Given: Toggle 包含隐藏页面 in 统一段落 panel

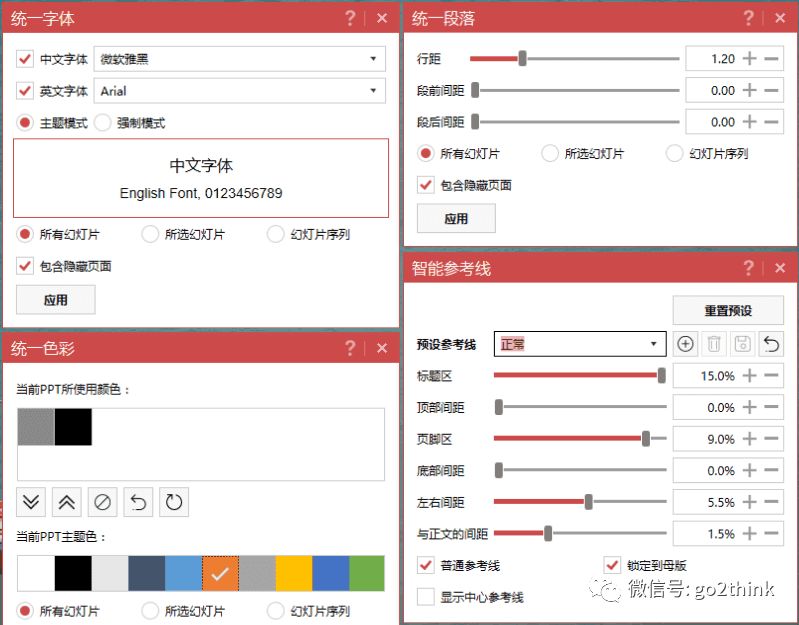Looking at the screenshot, I should coord(425,185).
